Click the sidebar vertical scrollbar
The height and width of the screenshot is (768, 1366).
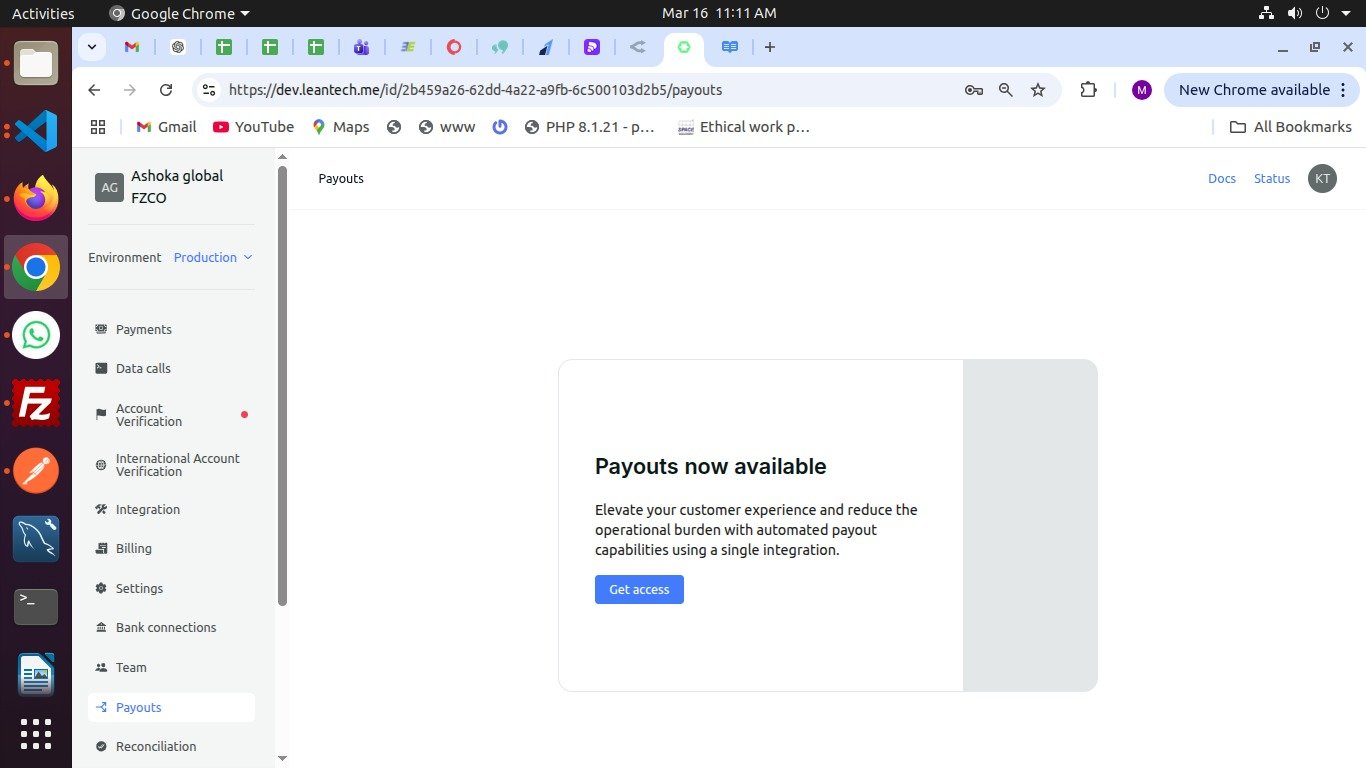[x=282, y=385]
